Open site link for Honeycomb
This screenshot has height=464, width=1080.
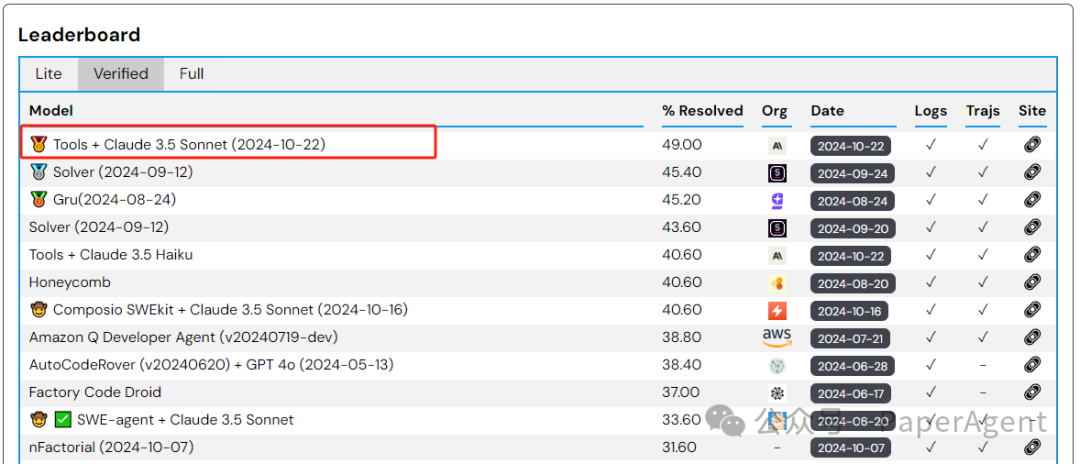[x=1032, y=283]
